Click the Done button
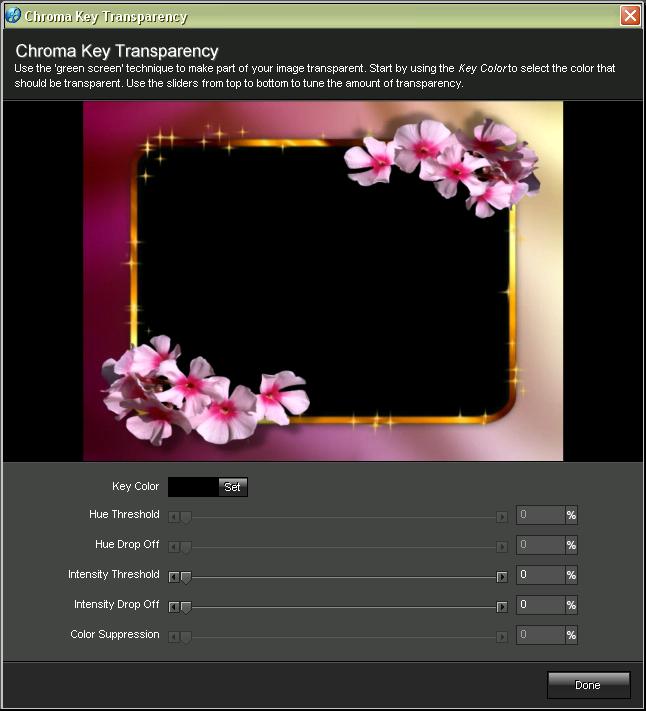Viewport: 646px width, 711px height. tap(588, 685)
